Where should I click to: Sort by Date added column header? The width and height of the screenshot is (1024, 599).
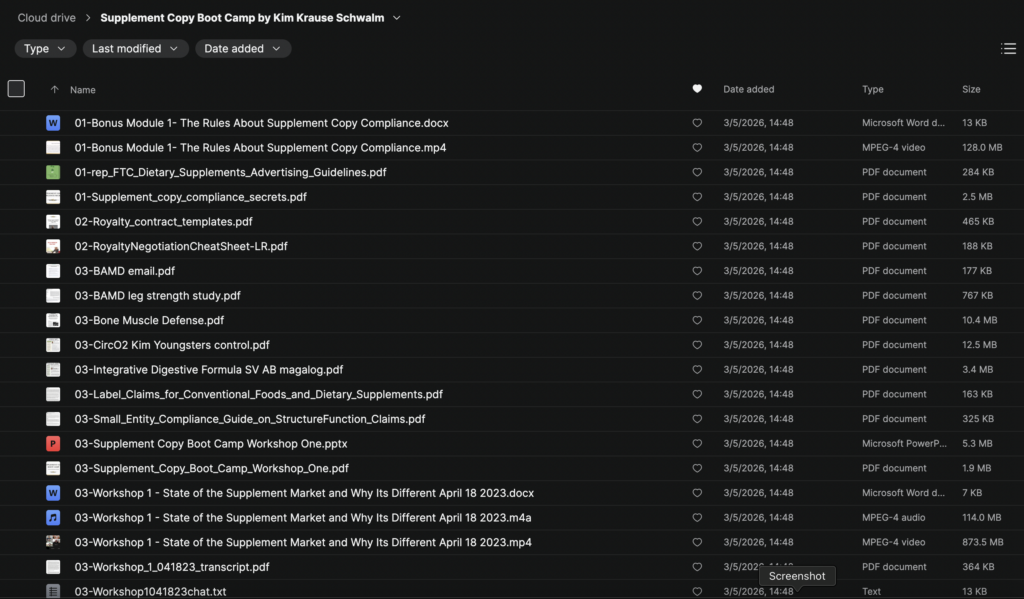tap(748, 89)
